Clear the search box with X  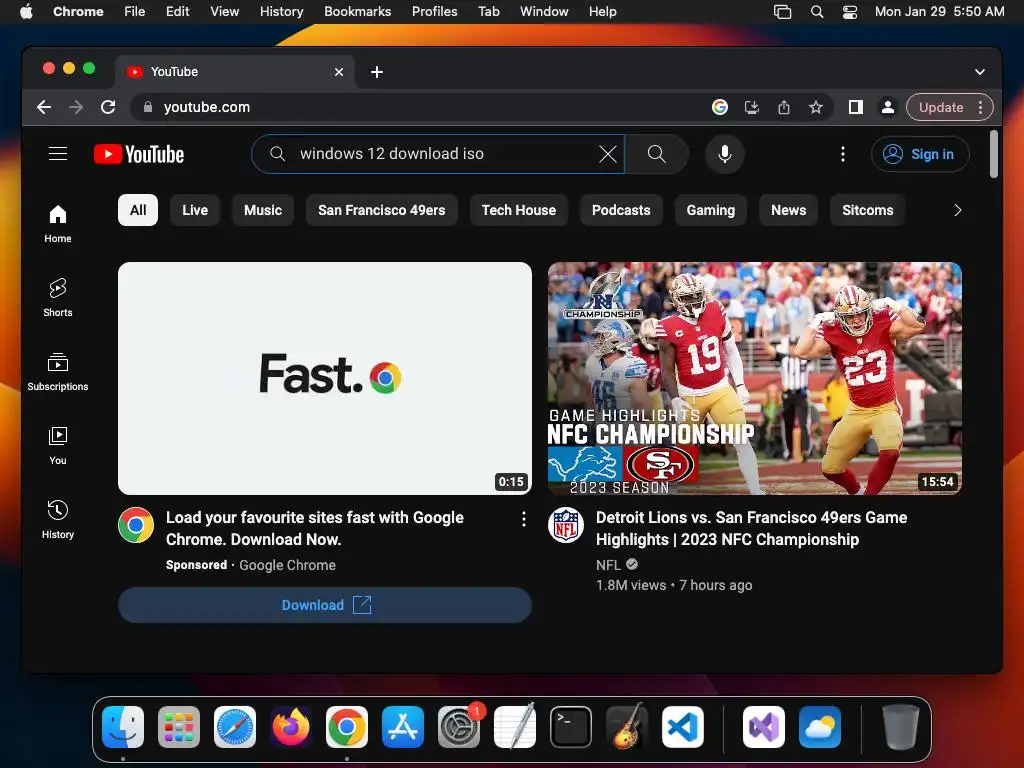(x=607, y=154)
